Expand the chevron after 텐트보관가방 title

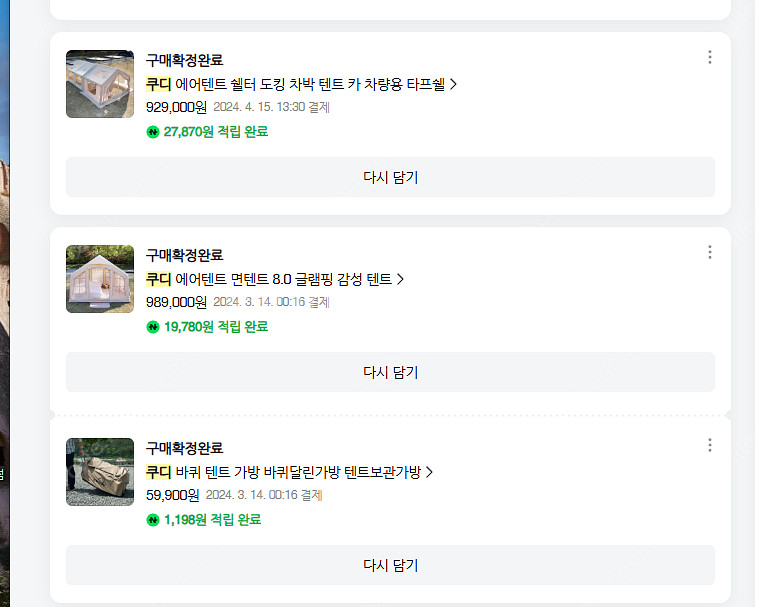coord(430,472)
